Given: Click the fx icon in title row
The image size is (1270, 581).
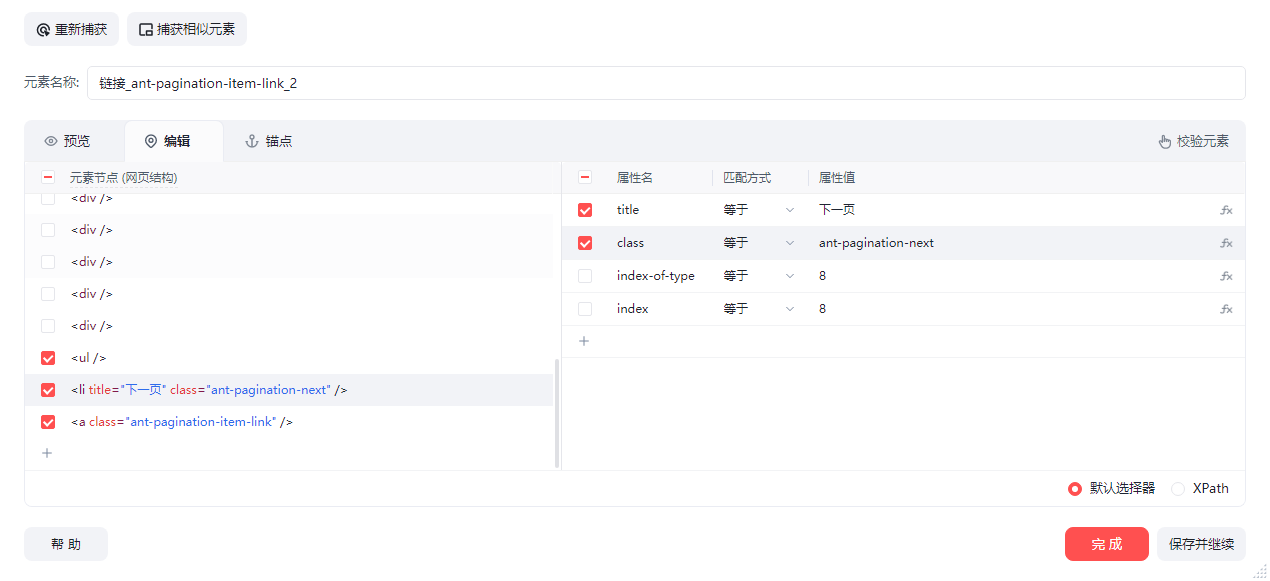Looking at the screenshot, I should click(x=1226, y=210).
